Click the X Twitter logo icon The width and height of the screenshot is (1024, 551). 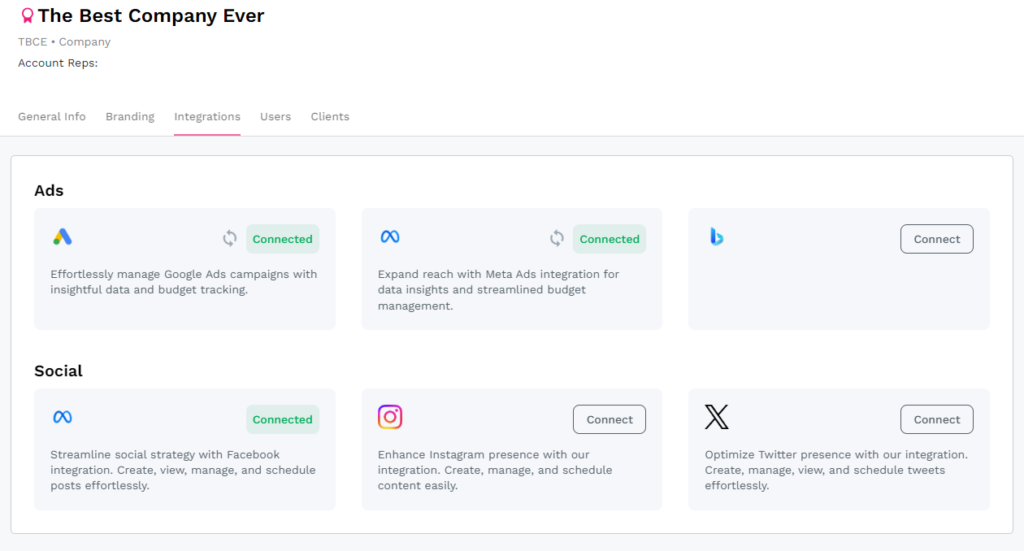point(716,417)
